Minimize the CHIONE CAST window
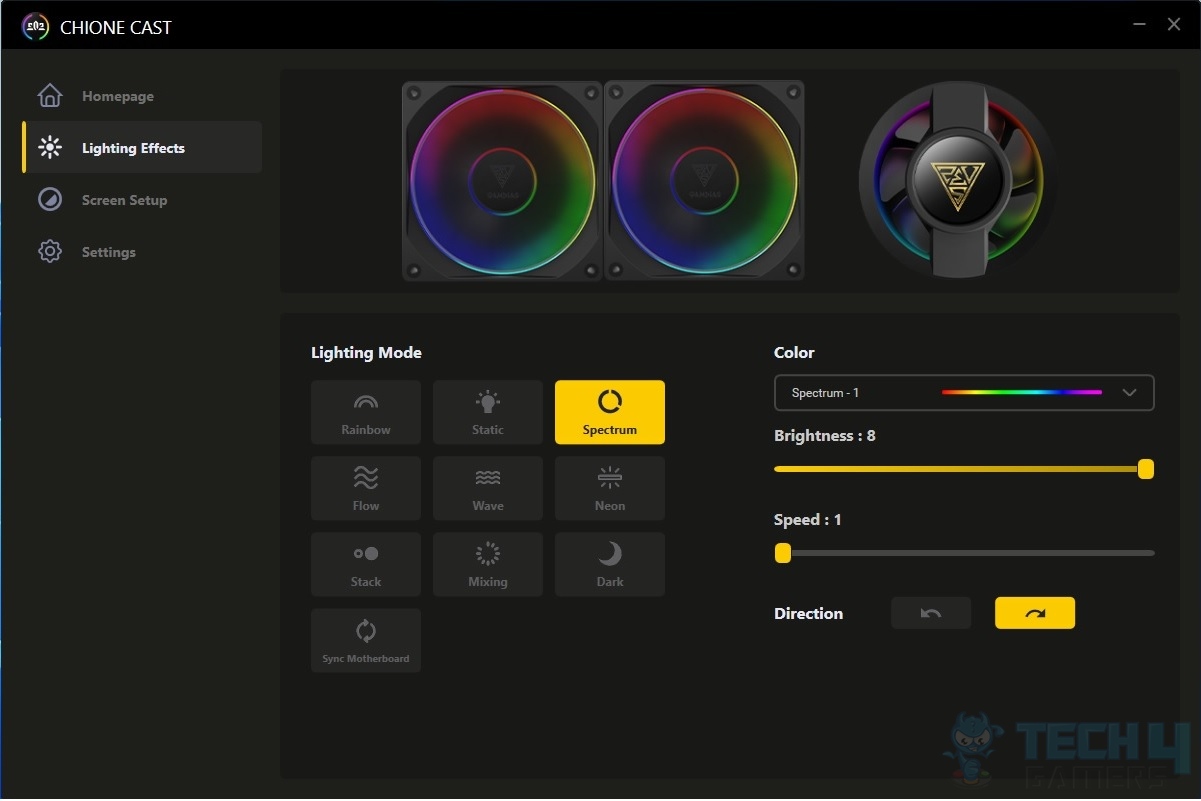Screen dimensions: 1201x801 (1140, 24)
